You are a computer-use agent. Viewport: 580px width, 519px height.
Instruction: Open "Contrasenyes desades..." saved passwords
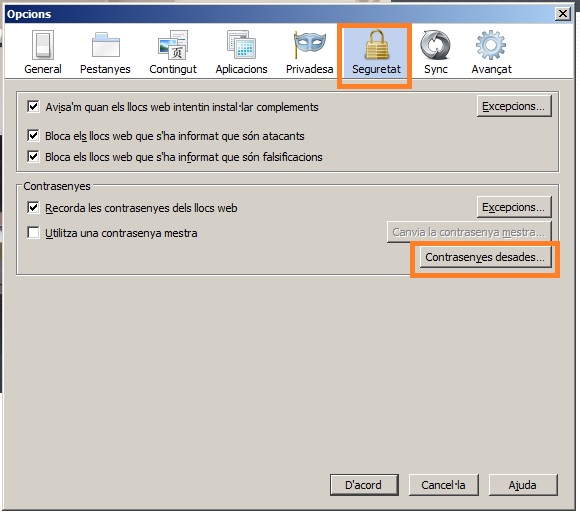[485, 257]
